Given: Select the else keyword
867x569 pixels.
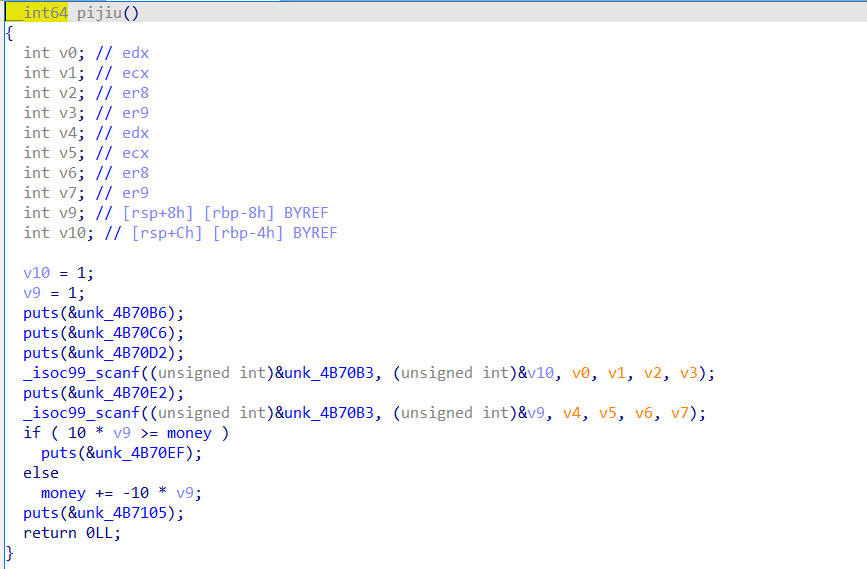Looking at the screenshot, I should [41, 473].
